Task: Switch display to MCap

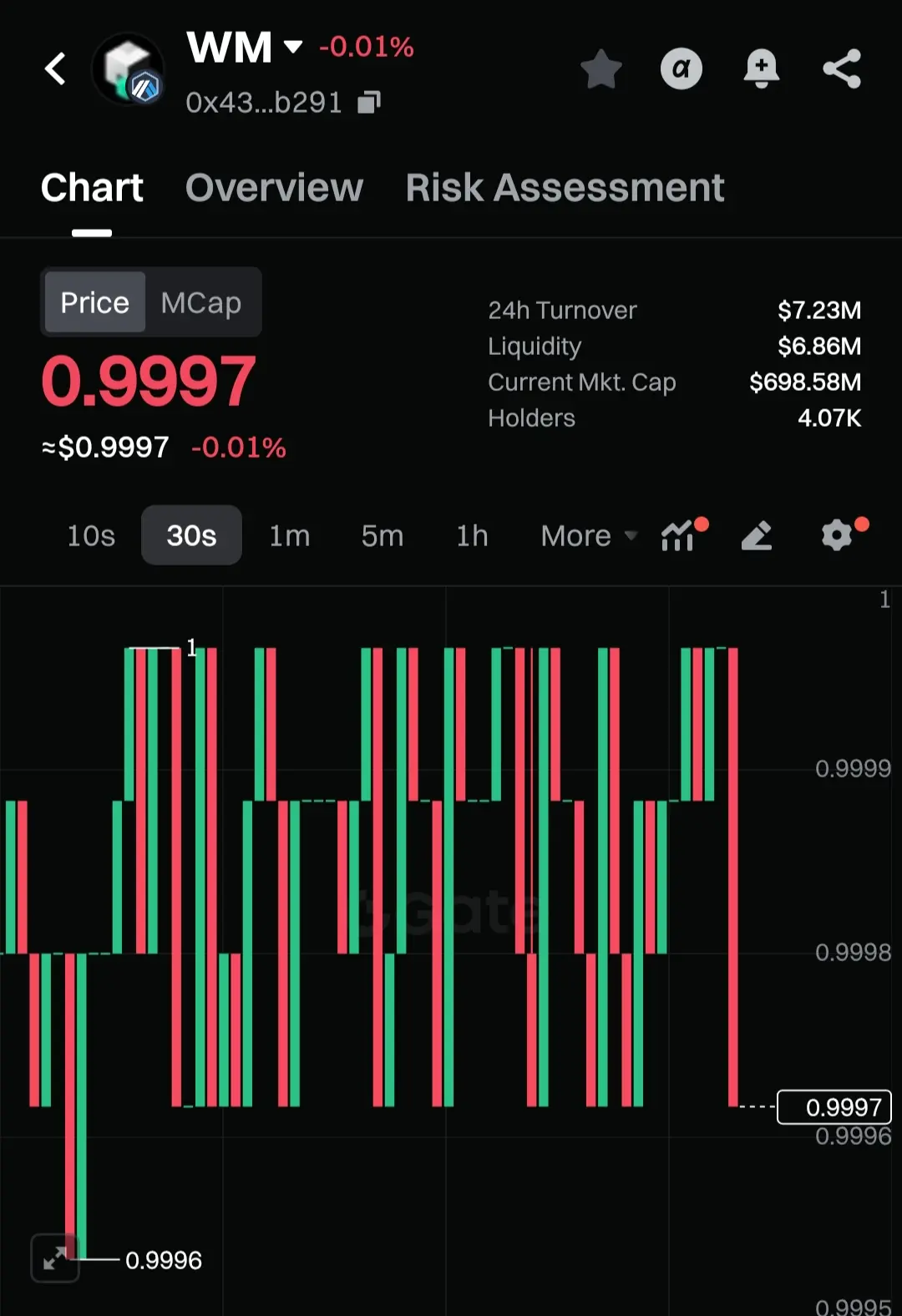Action: point(201,302)
